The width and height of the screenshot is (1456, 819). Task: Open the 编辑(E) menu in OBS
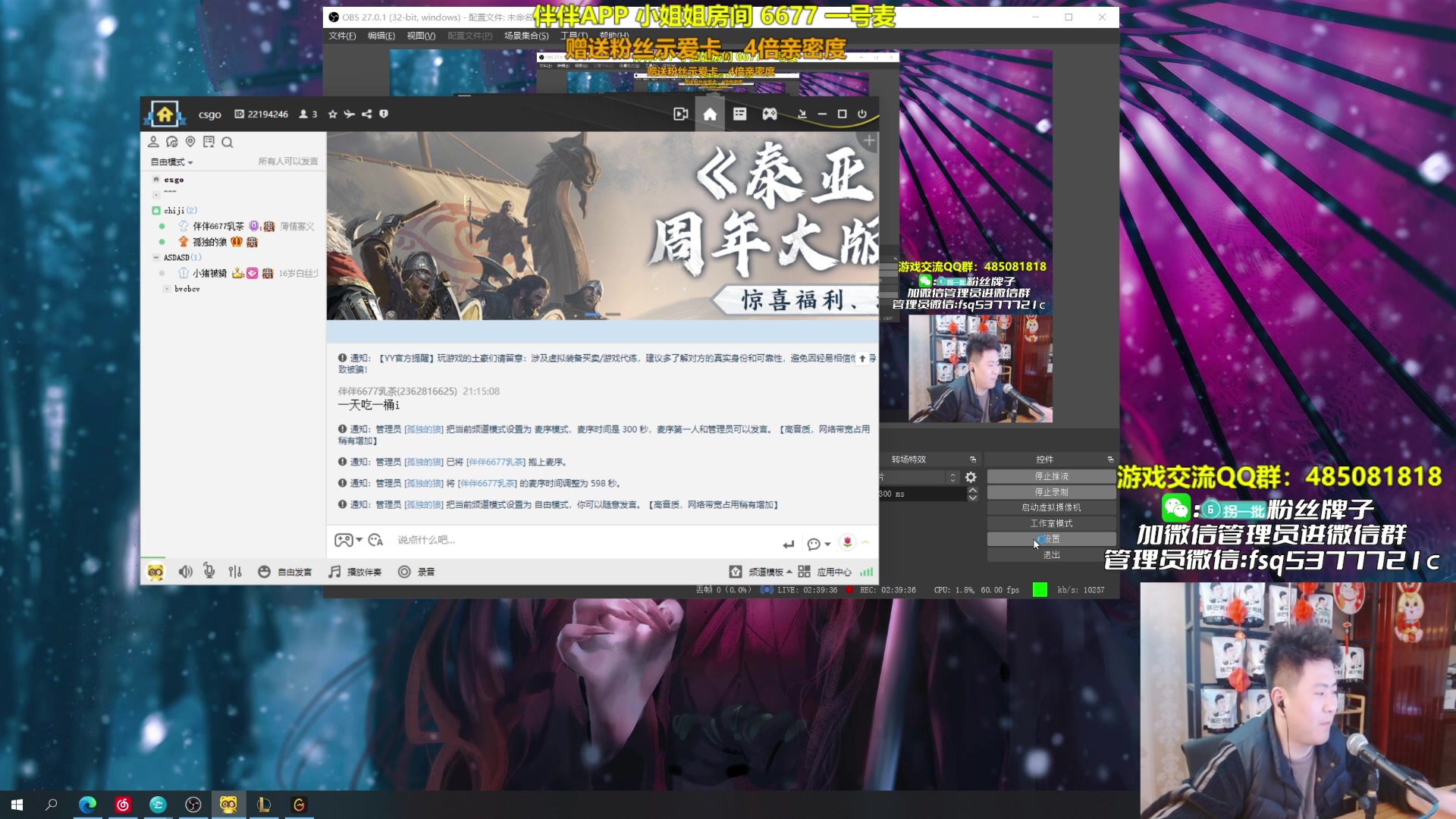[381, 36]
